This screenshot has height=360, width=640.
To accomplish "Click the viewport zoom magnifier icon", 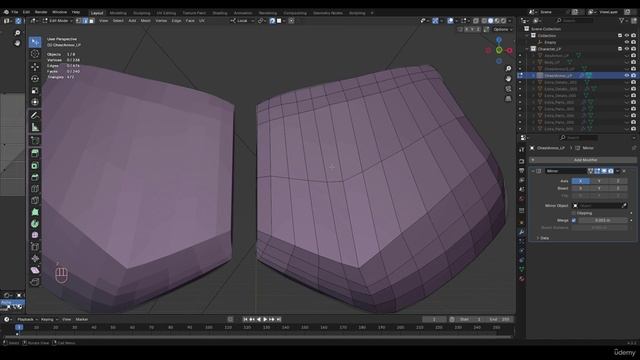I will pyautogui.click(x=508, y=68).
